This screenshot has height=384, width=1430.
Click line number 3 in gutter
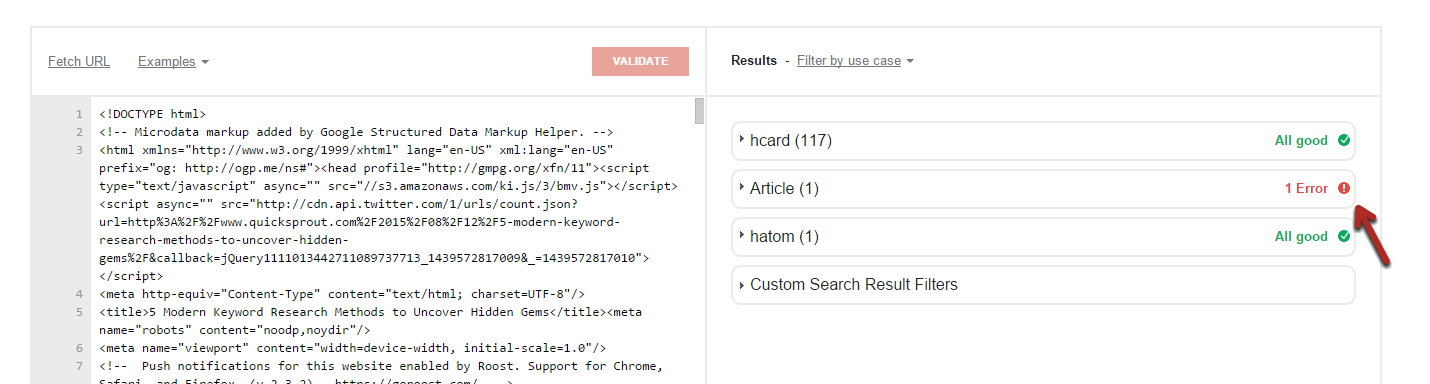click(79, 150)
